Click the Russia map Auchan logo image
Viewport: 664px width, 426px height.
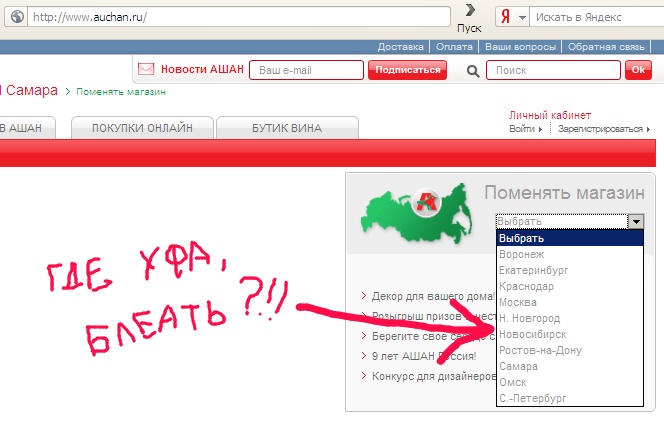pos(417,213)
